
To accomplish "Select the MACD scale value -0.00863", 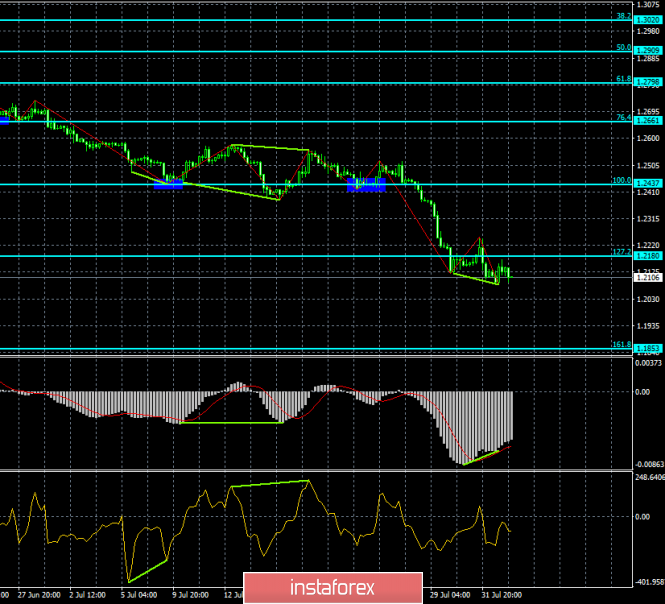I will (x=649, y=464).
